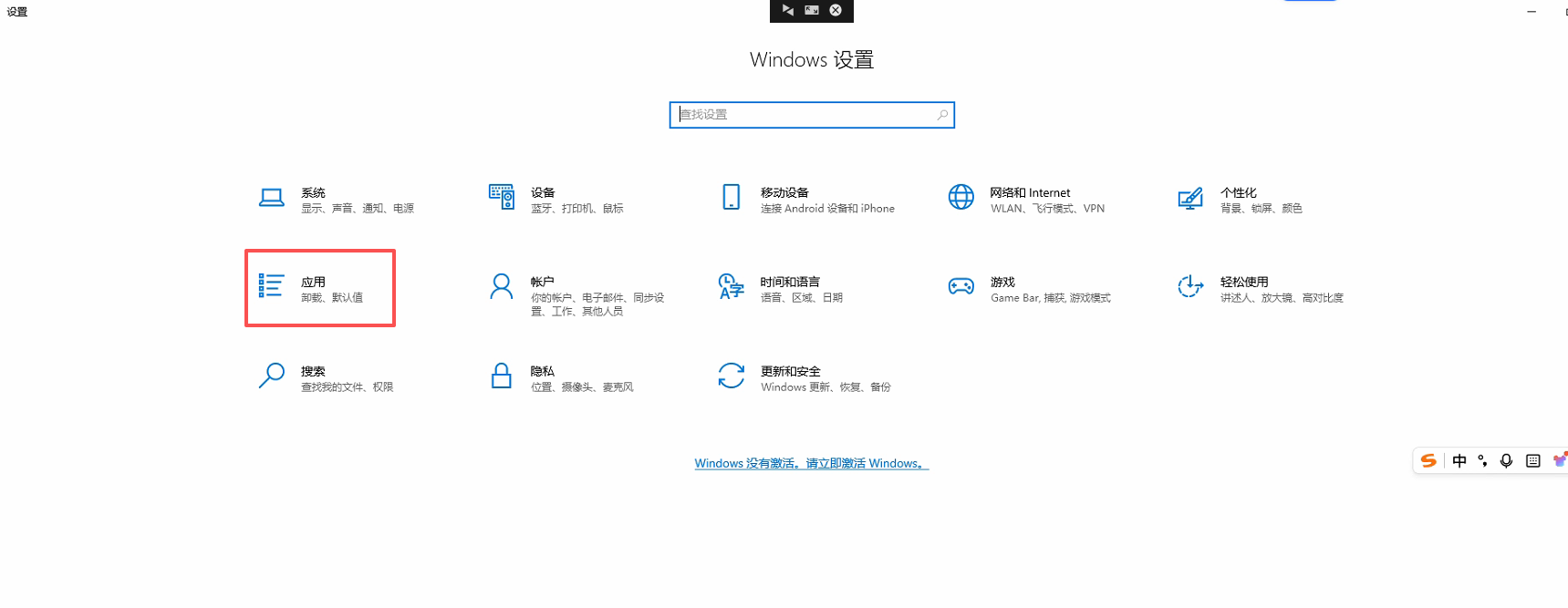This screenshot has height=608, width=1568.
Task: Open the 个性化 personalization icon
Action: tap(1190, 198)
